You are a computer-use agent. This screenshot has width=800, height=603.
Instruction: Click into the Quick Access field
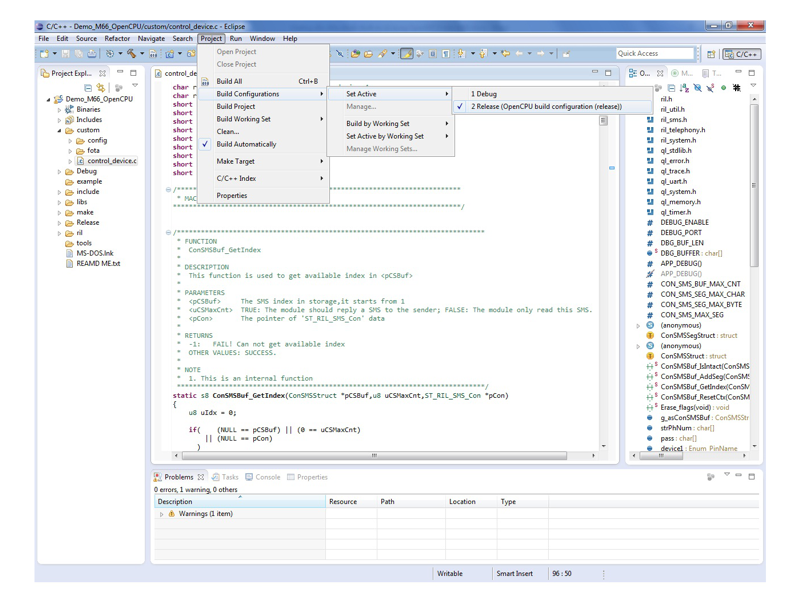[x=656, y=54]
